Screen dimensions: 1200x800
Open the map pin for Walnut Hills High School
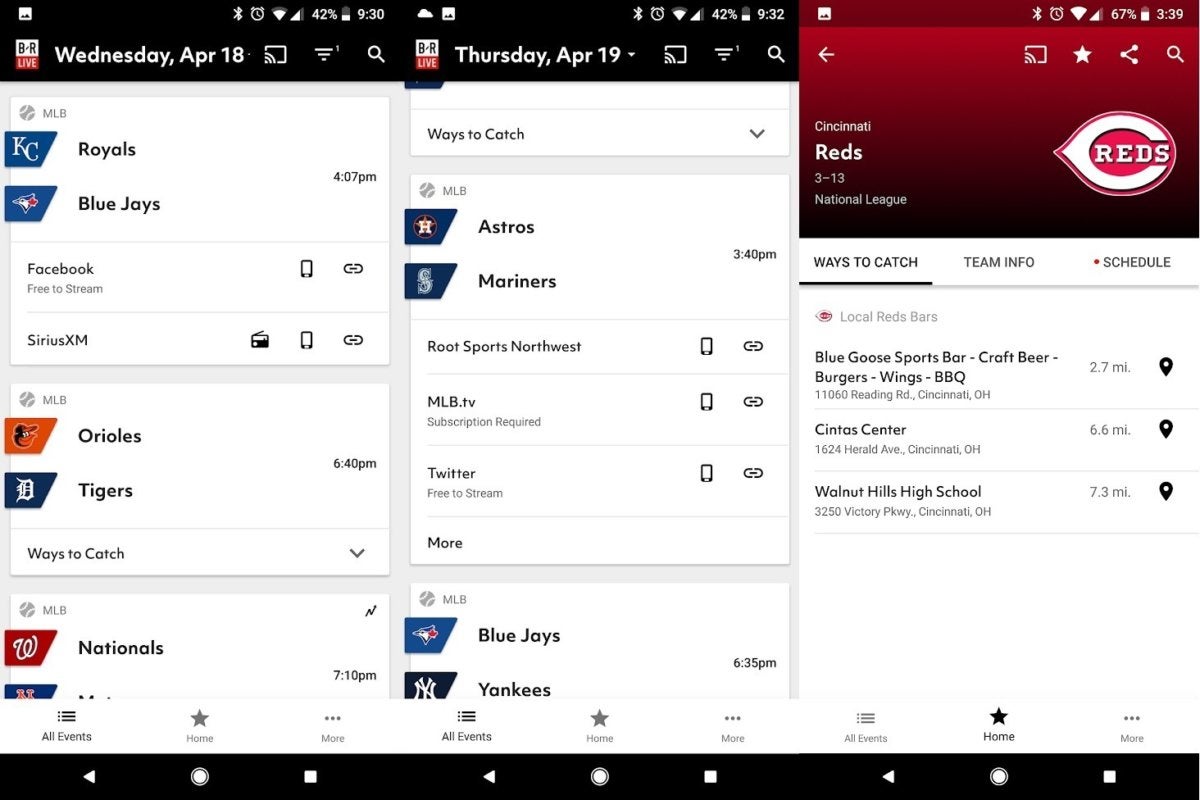click(x=1165, y=492)
